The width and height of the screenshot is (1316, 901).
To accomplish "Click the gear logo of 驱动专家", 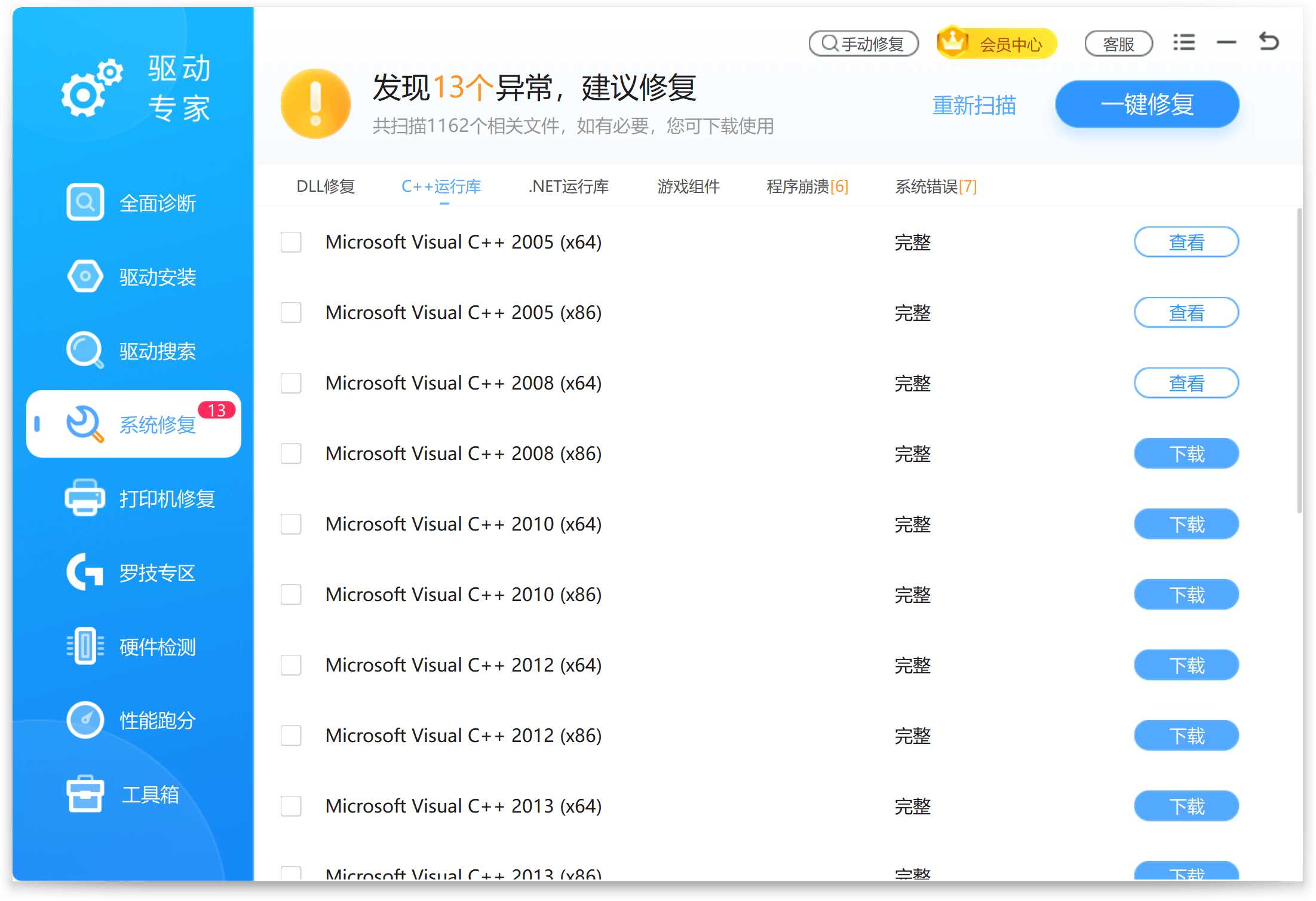I will tap(92, 88).
